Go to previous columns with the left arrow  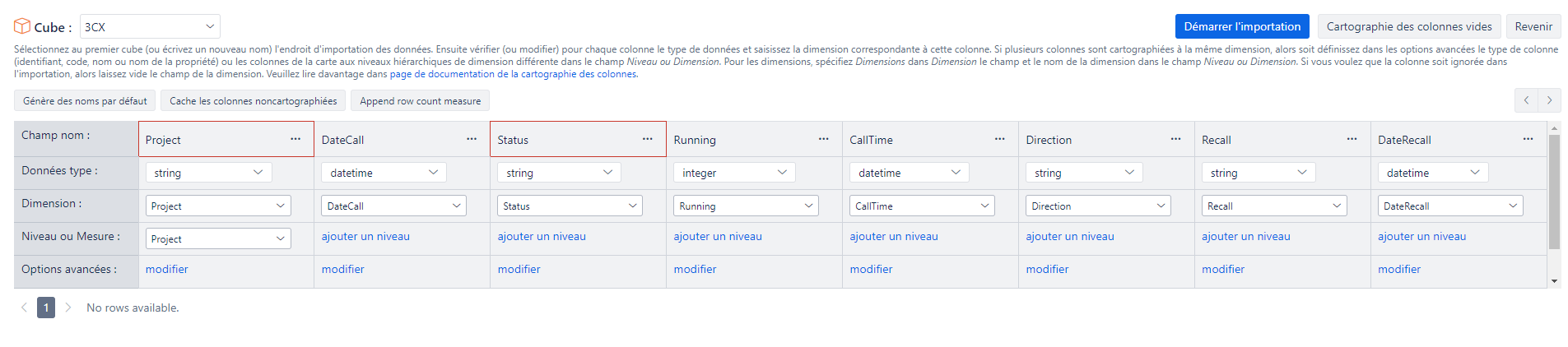pyautogui.click(x=1526, y=100)
